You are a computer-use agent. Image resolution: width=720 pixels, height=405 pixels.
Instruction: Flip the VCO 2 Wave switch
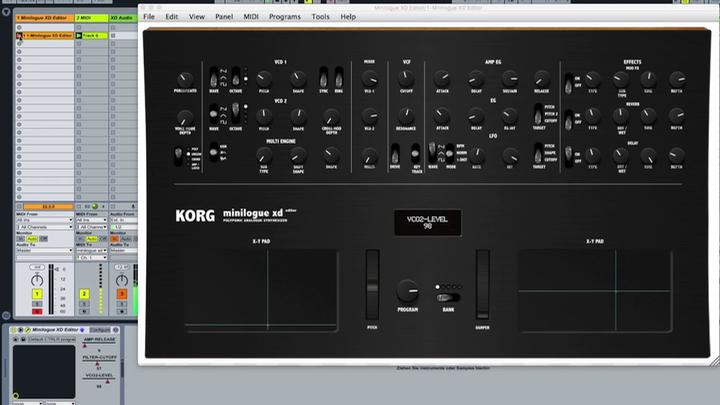pos(214,114)
